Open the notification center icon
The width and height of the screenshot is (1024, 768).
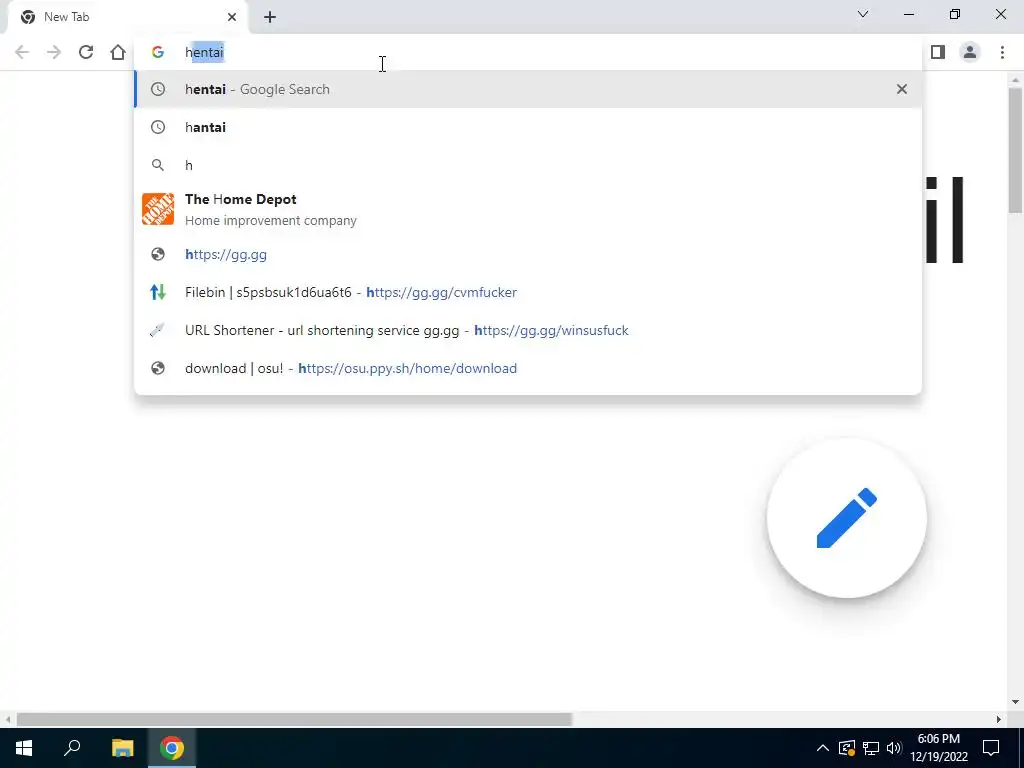(x=991, y=748)
